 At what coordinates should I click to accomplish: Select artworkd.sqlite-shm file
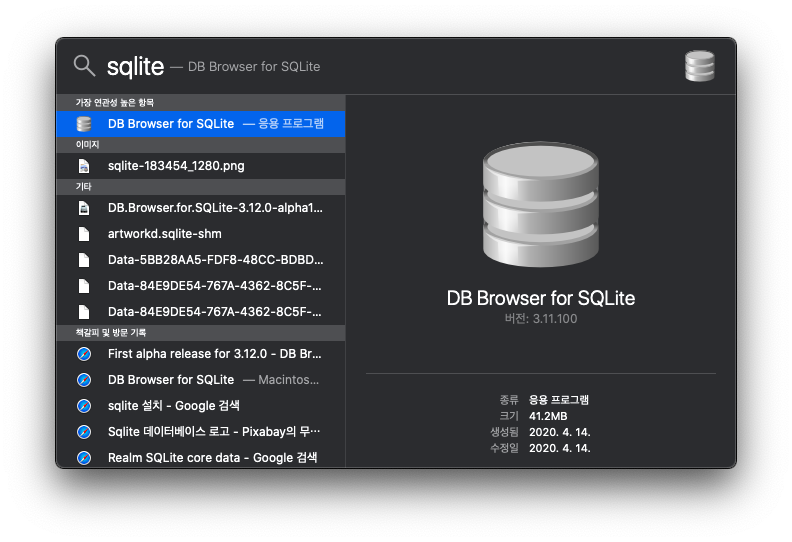pyautogui.click(x=201, y=234)
